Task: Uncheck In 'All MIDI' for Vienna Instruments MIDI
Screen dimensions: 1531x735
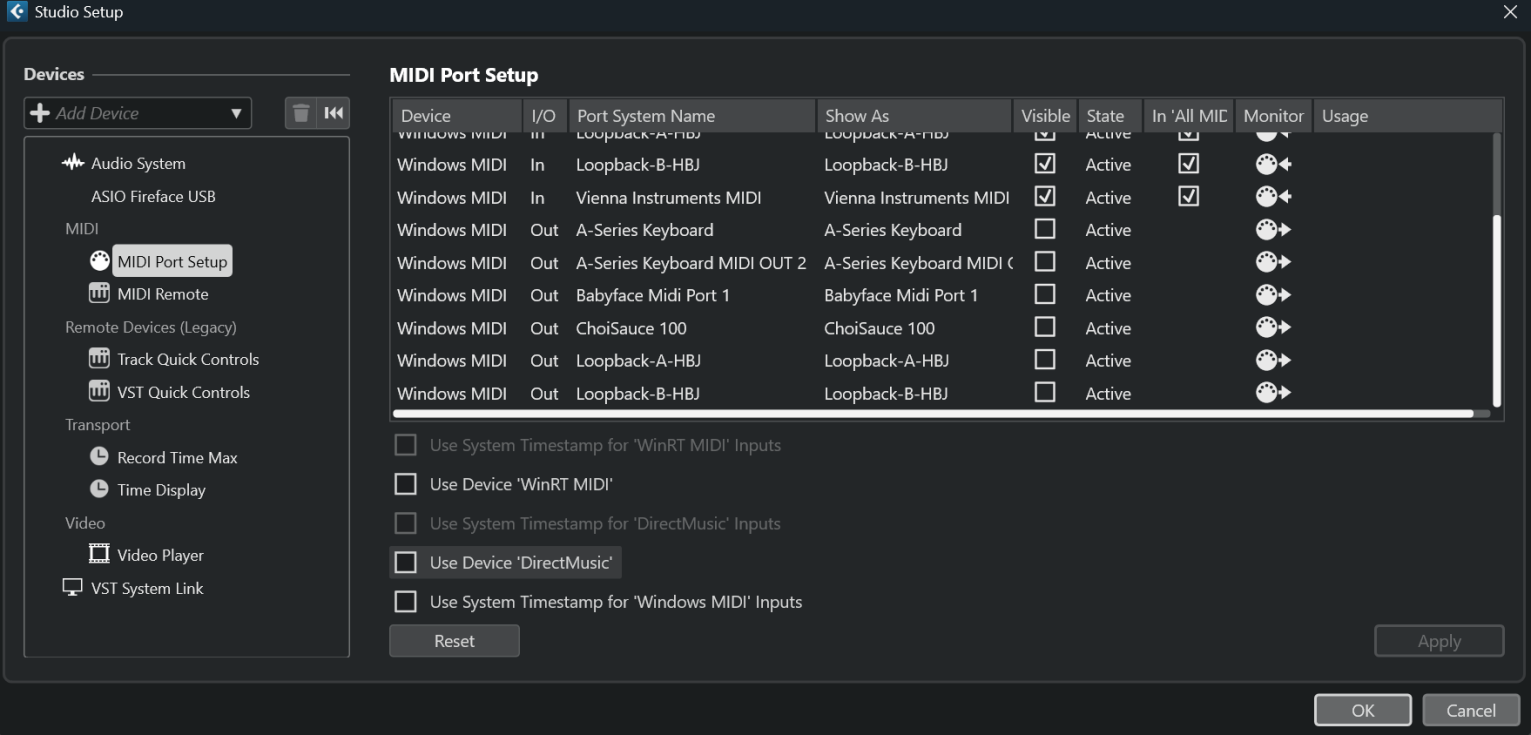Action: (1188, 196)
